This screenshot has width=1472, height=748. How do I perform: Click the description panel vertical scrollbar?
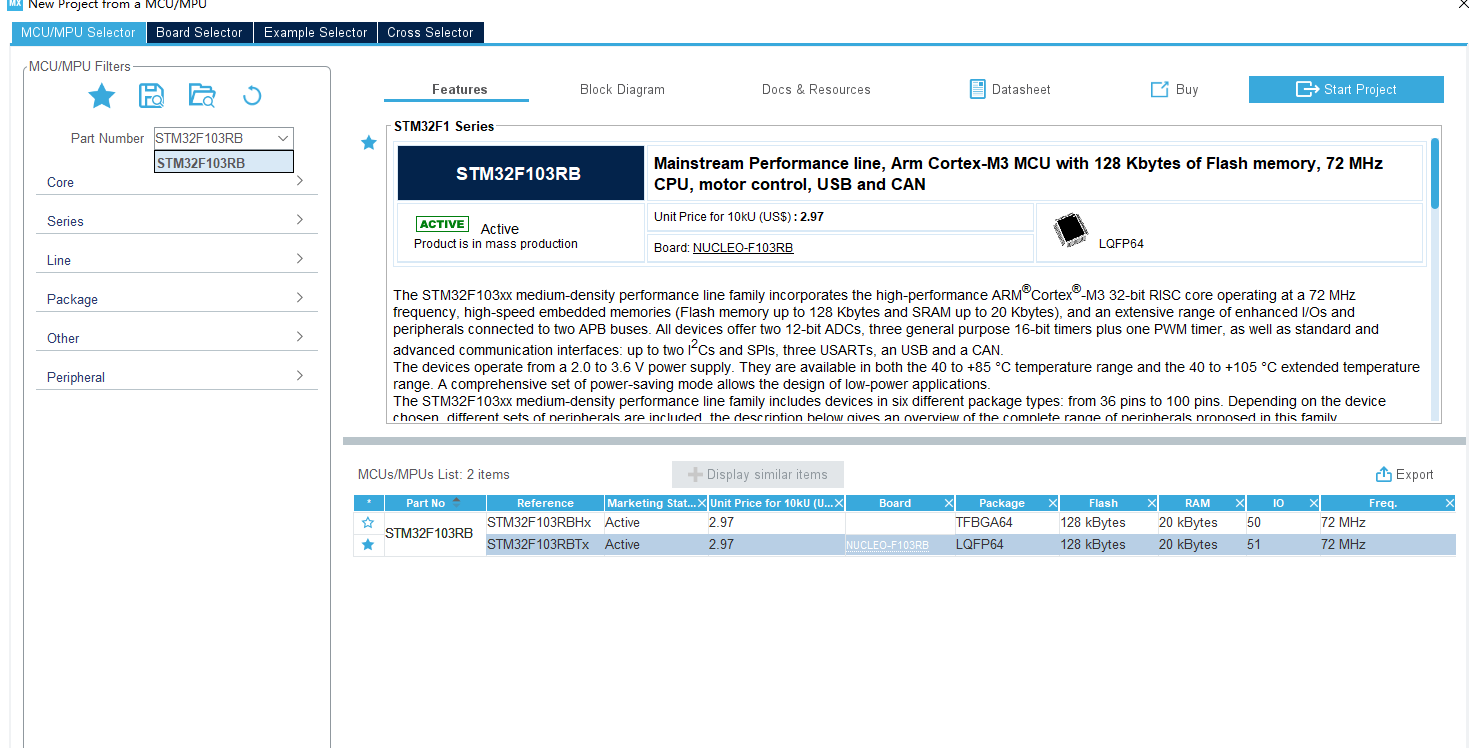[x=1434, y=173]
